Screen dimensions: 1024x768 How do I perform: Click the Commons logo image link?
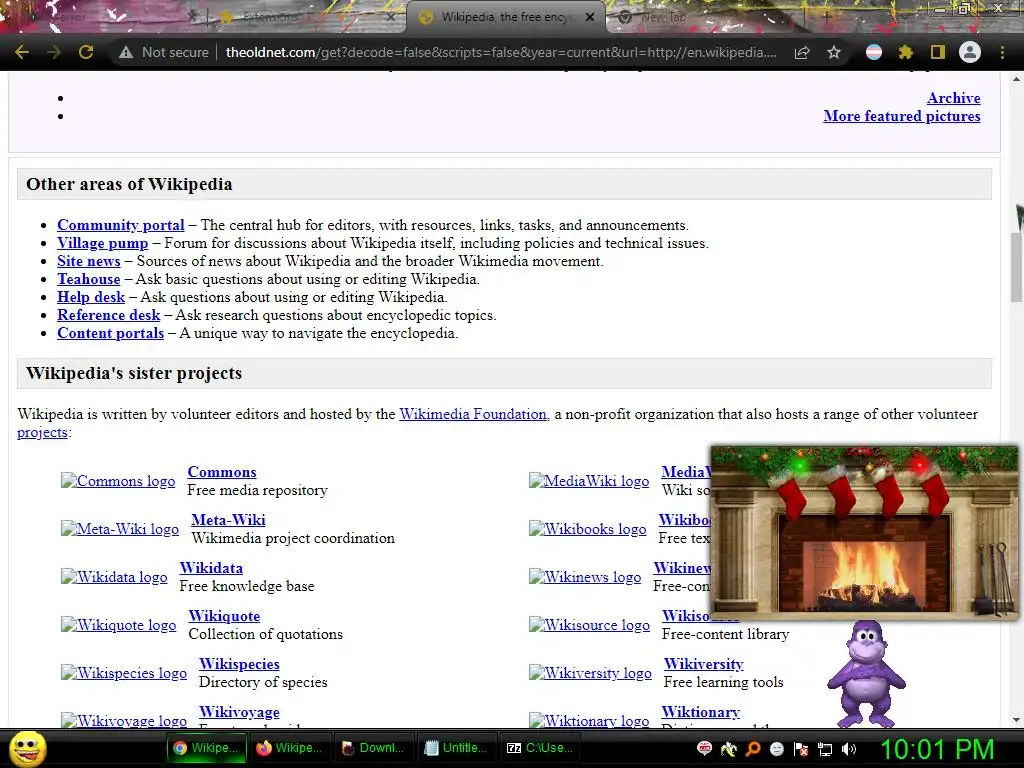click(118, 481)
